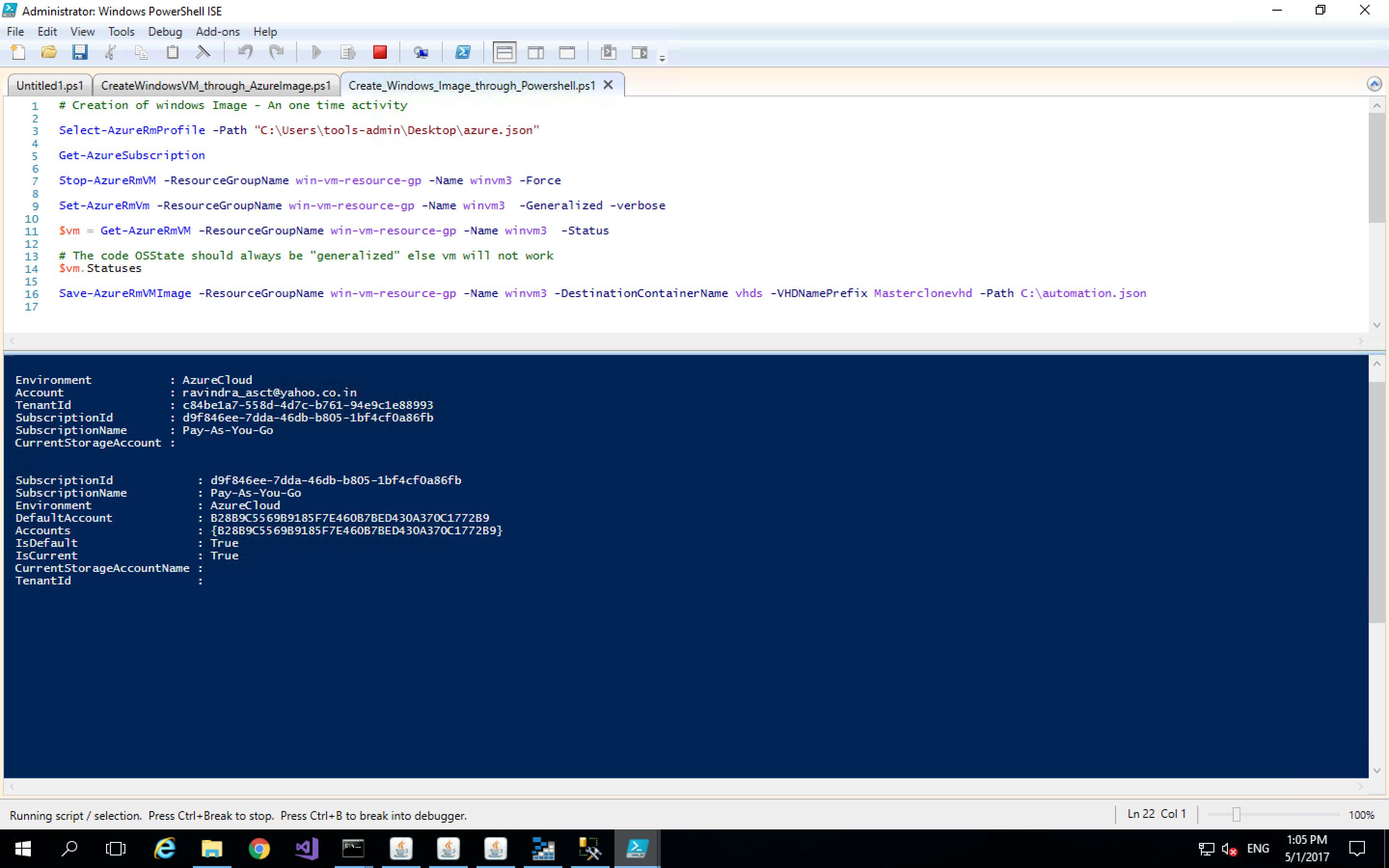This screenshot has width=1389, height=868.
Task: Open the Windows Start menu
Action: click(23, 849)
